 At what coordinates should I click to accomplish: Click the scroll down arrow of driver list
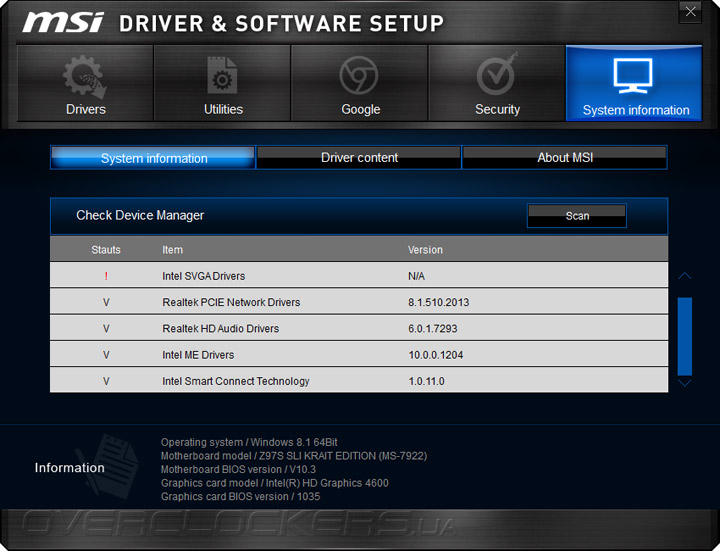click(x=685, y=382)
